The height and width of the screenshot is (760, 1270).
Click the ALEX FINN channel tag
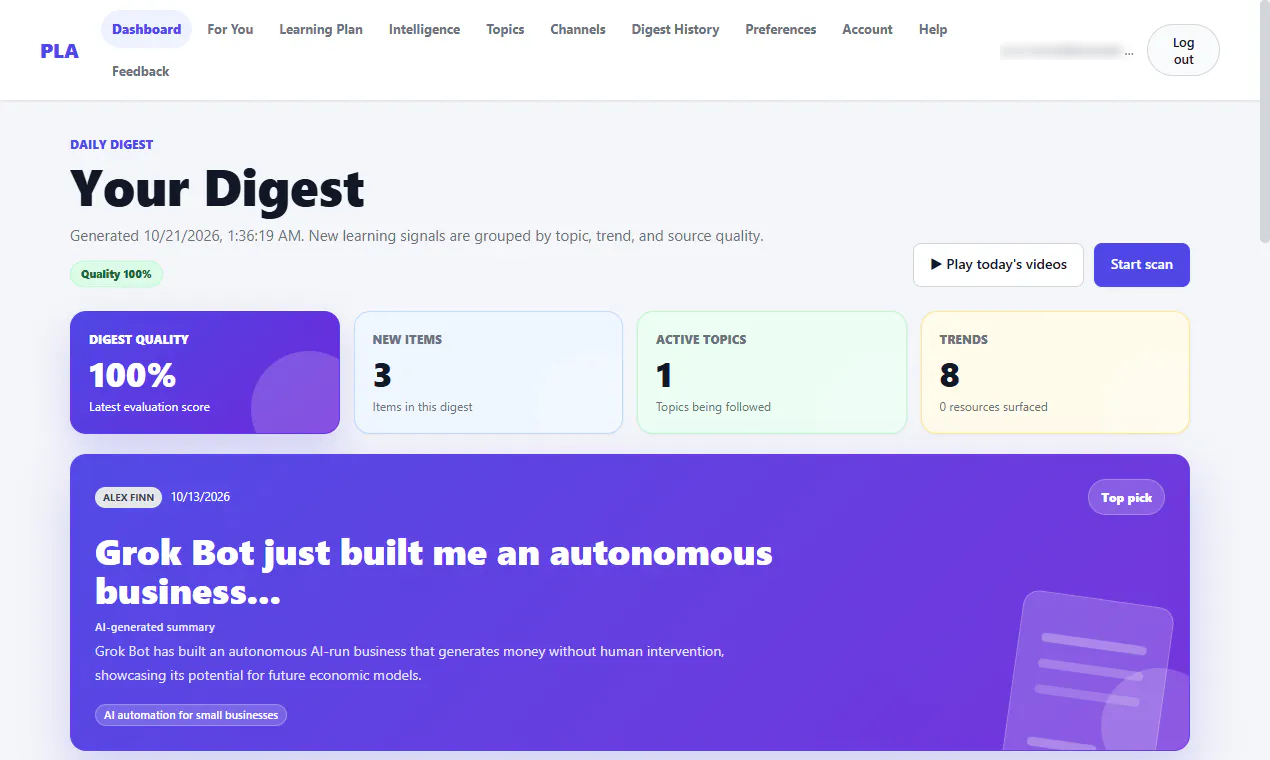pos(128,497)
